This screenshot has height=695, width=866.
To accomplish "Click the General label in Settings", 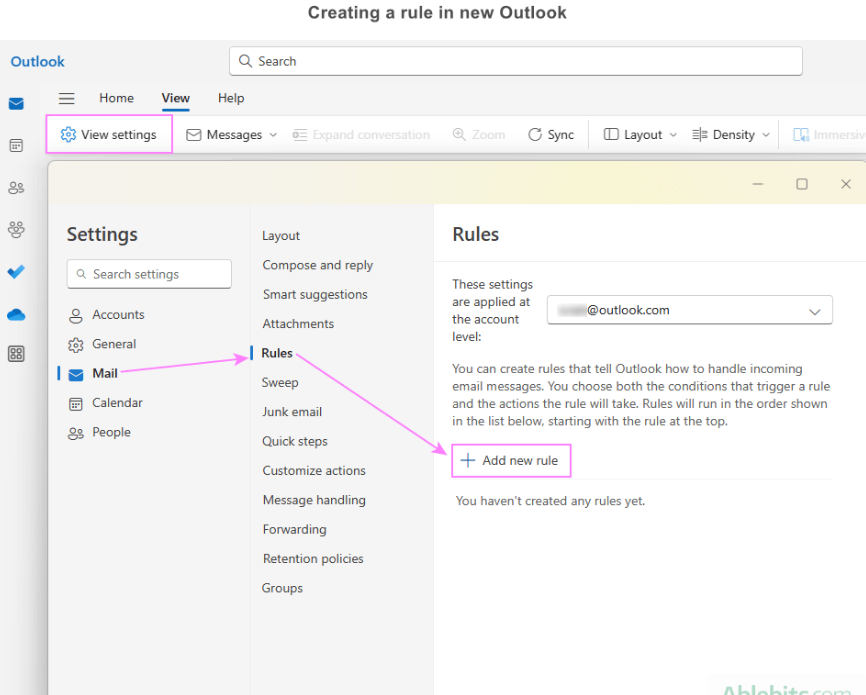I will (114, 344).
